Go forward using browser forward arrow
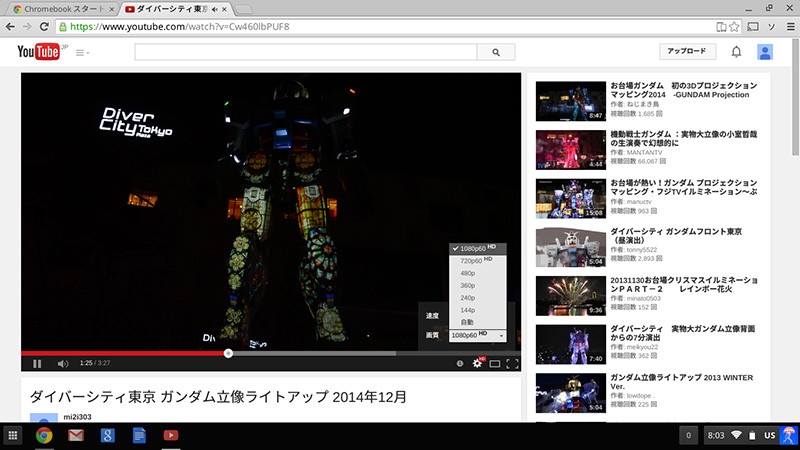Viewport: 800px width, 450px height. pos(27,27)
